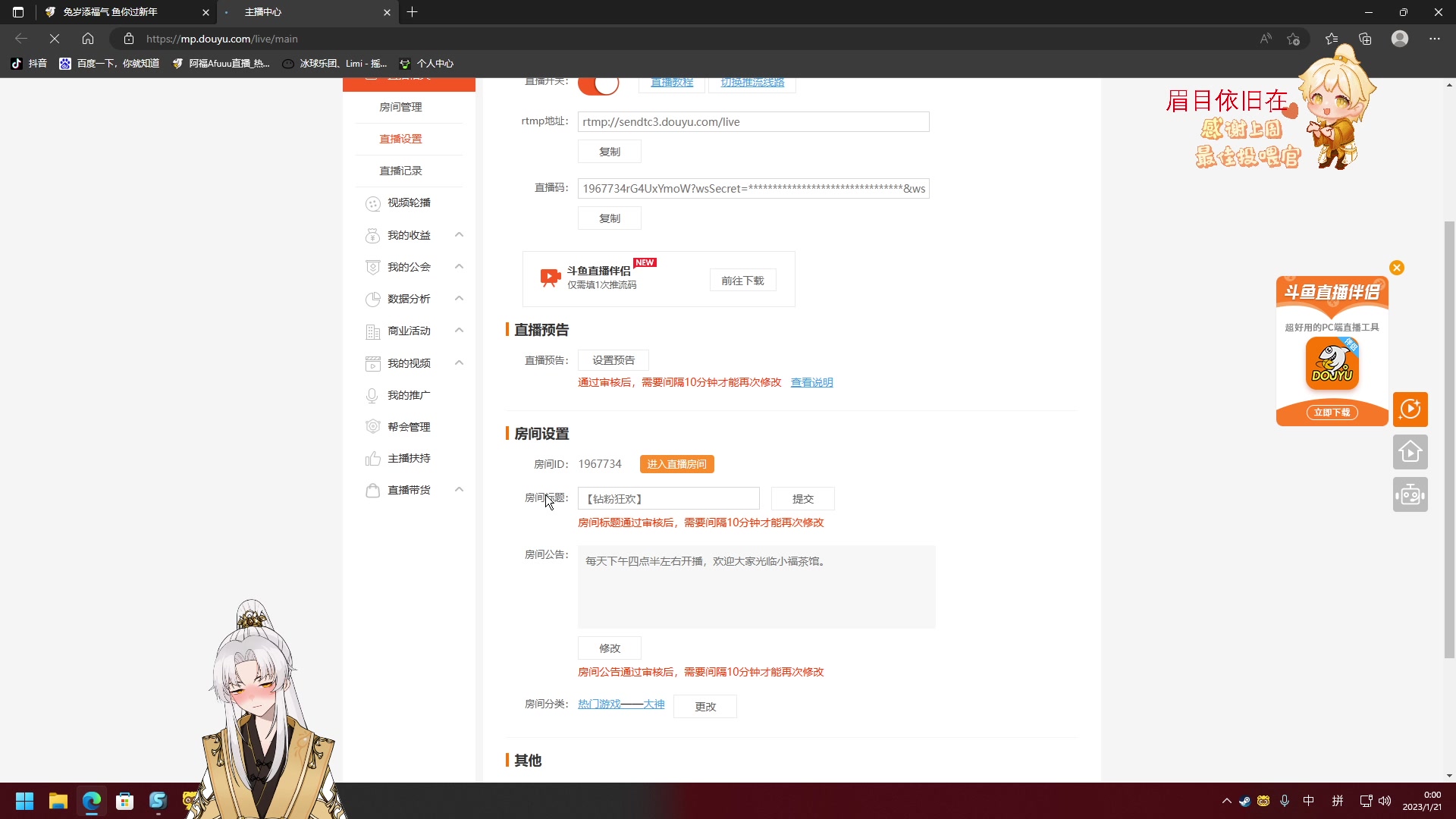The image size is (1456, 819).
Task: Toggle the live broadcast switch
Action: pos(598,84)
